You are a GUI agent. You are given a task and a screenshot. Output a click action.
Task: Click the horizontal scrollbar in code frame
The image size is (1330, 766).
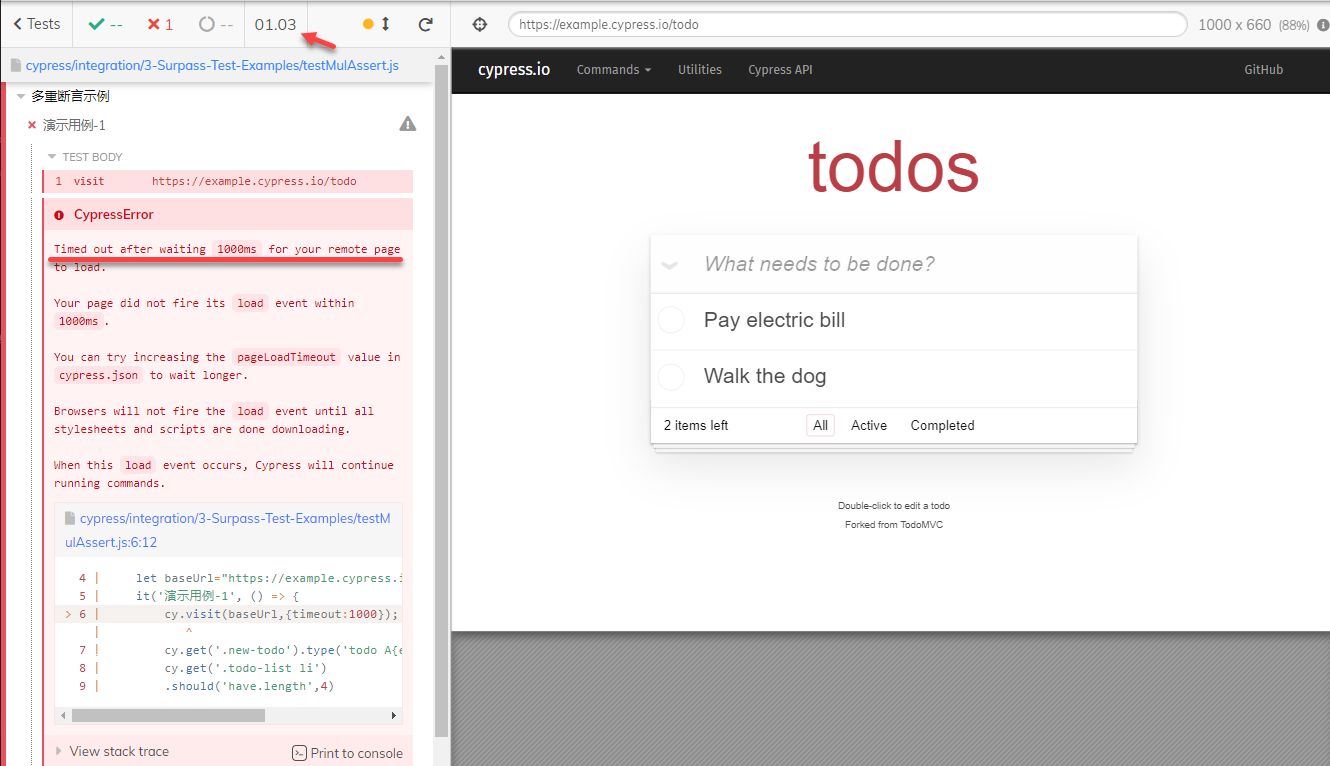tap(168, 715)
